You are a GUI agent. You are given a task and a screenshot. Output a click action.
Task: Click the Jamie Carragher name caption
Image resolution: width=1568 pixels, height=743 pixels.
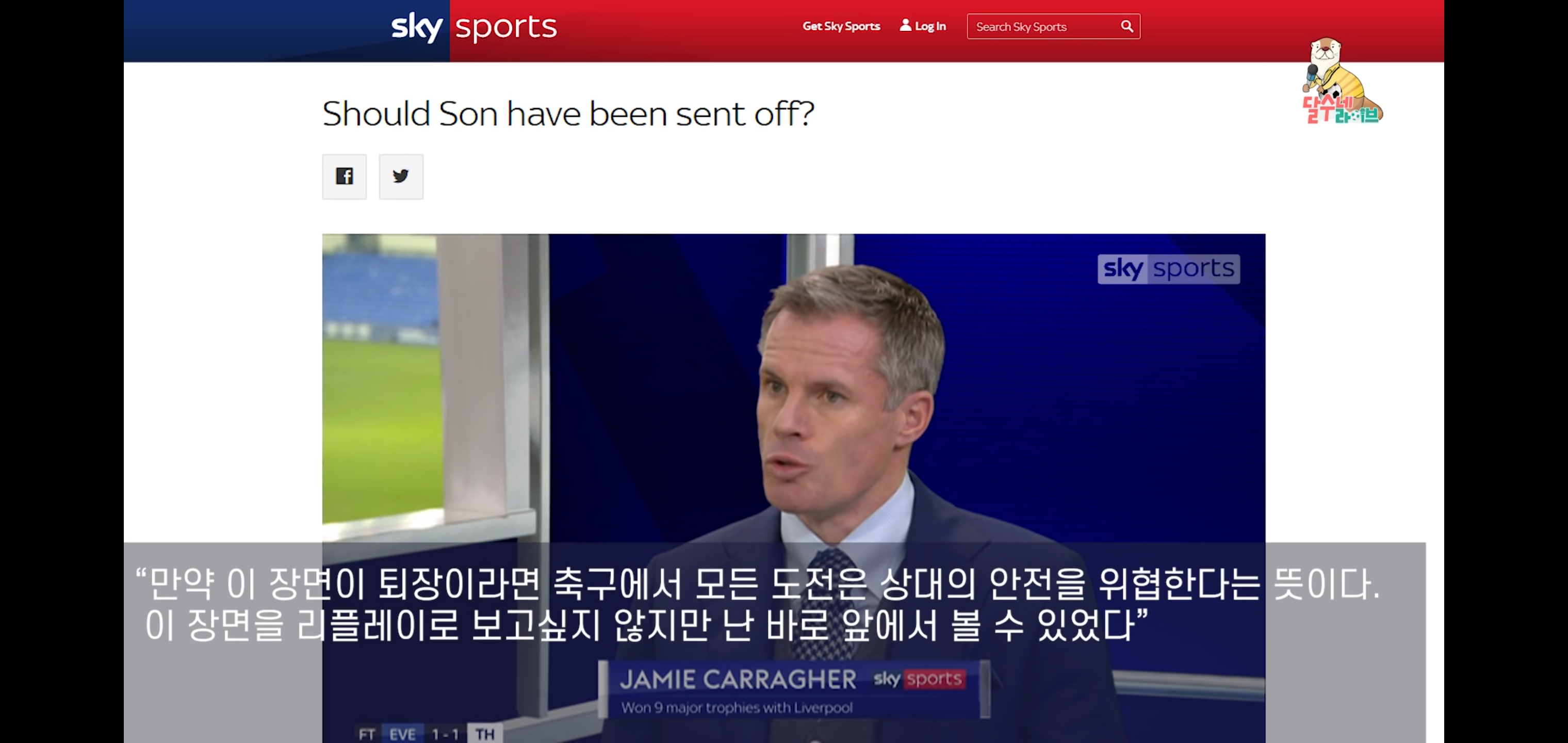coord(738,679)
